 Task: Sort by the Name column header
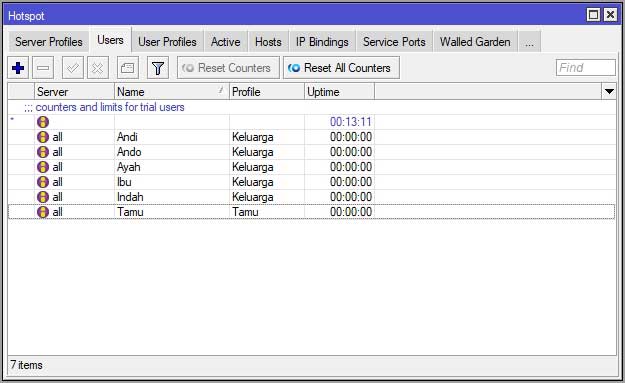(172, 92)
